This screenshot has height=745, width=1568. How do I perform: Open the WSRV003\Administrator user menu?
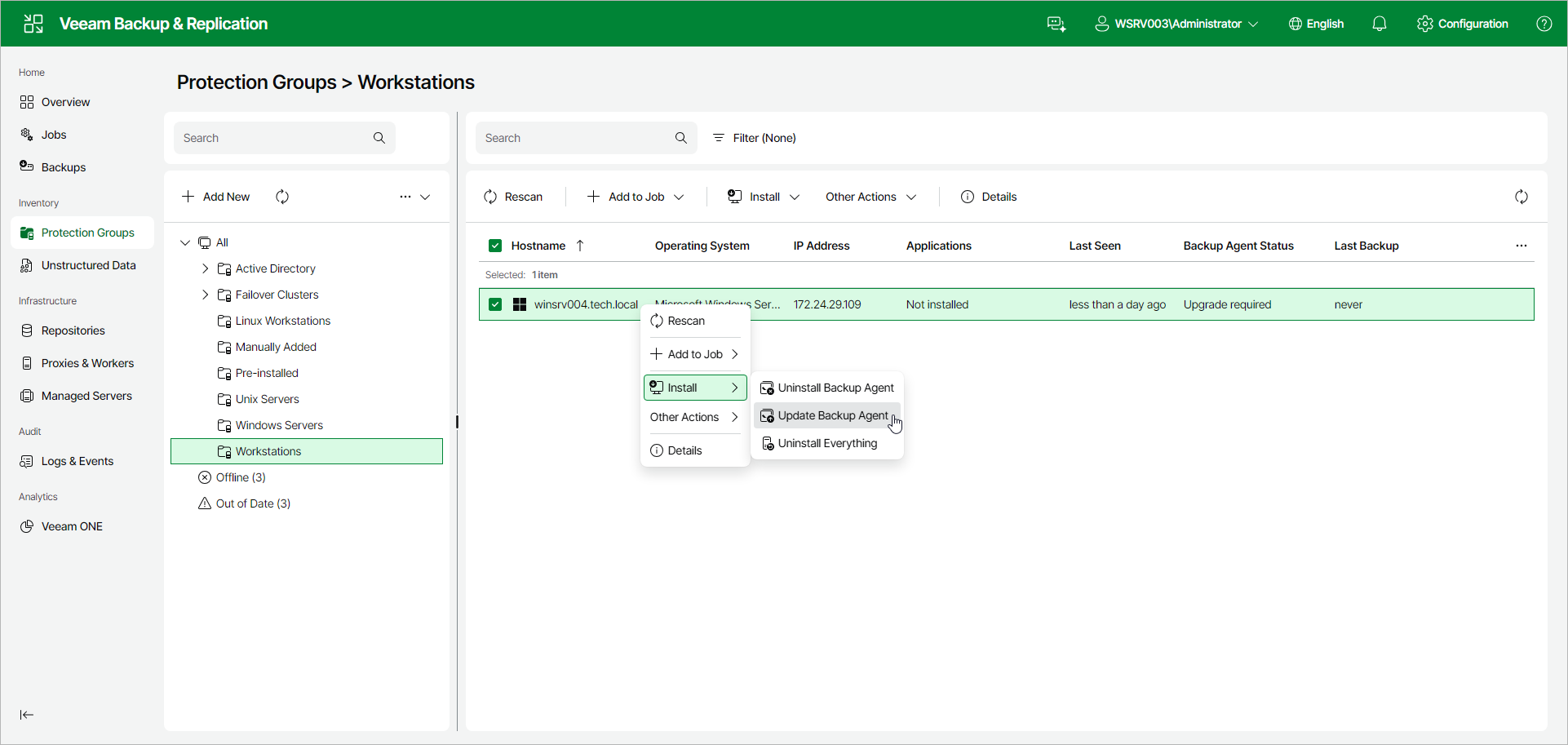tap(1176, 24)
